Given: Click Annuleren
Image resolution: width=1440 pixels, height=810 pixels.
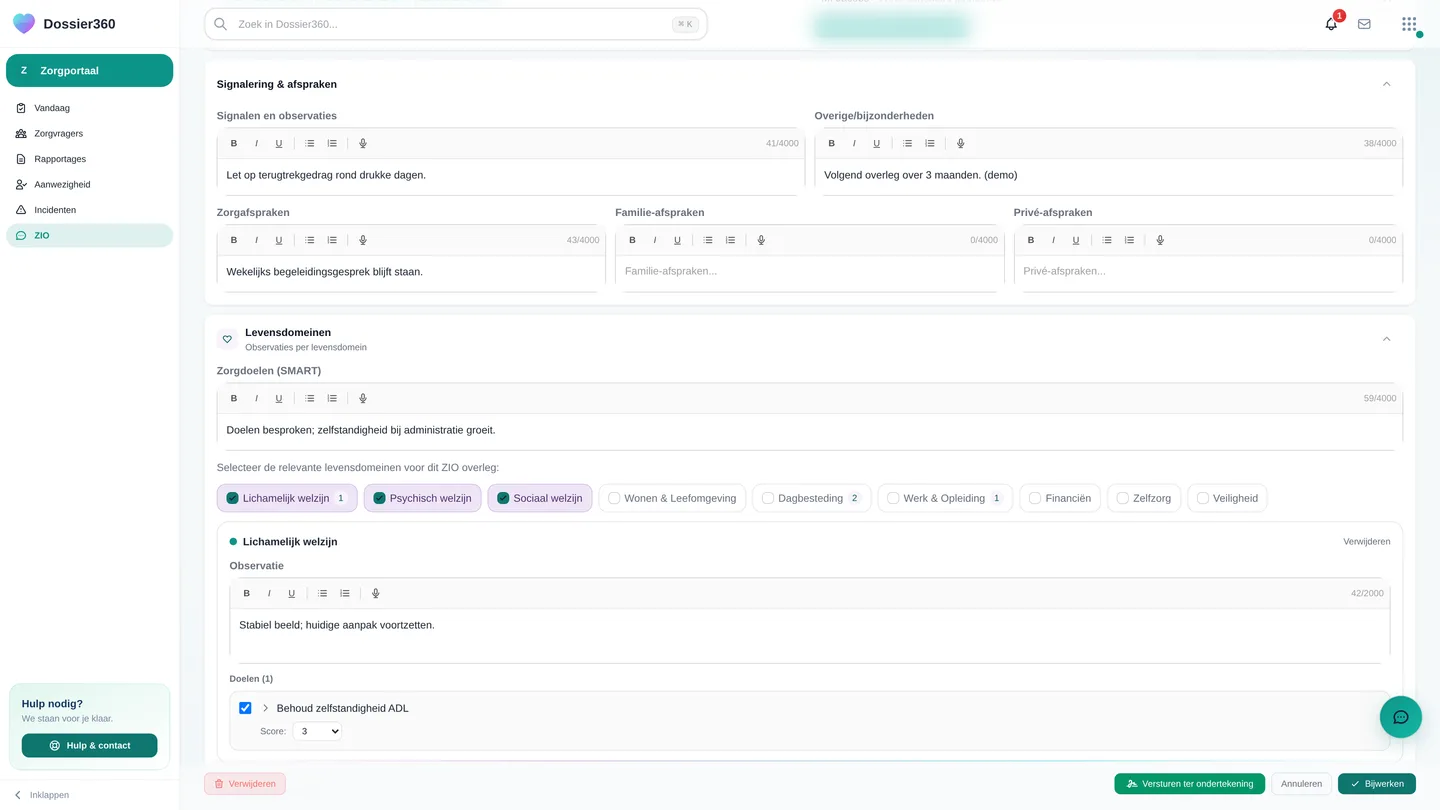Looking at the screenshot, I should tap(1301, 784).
